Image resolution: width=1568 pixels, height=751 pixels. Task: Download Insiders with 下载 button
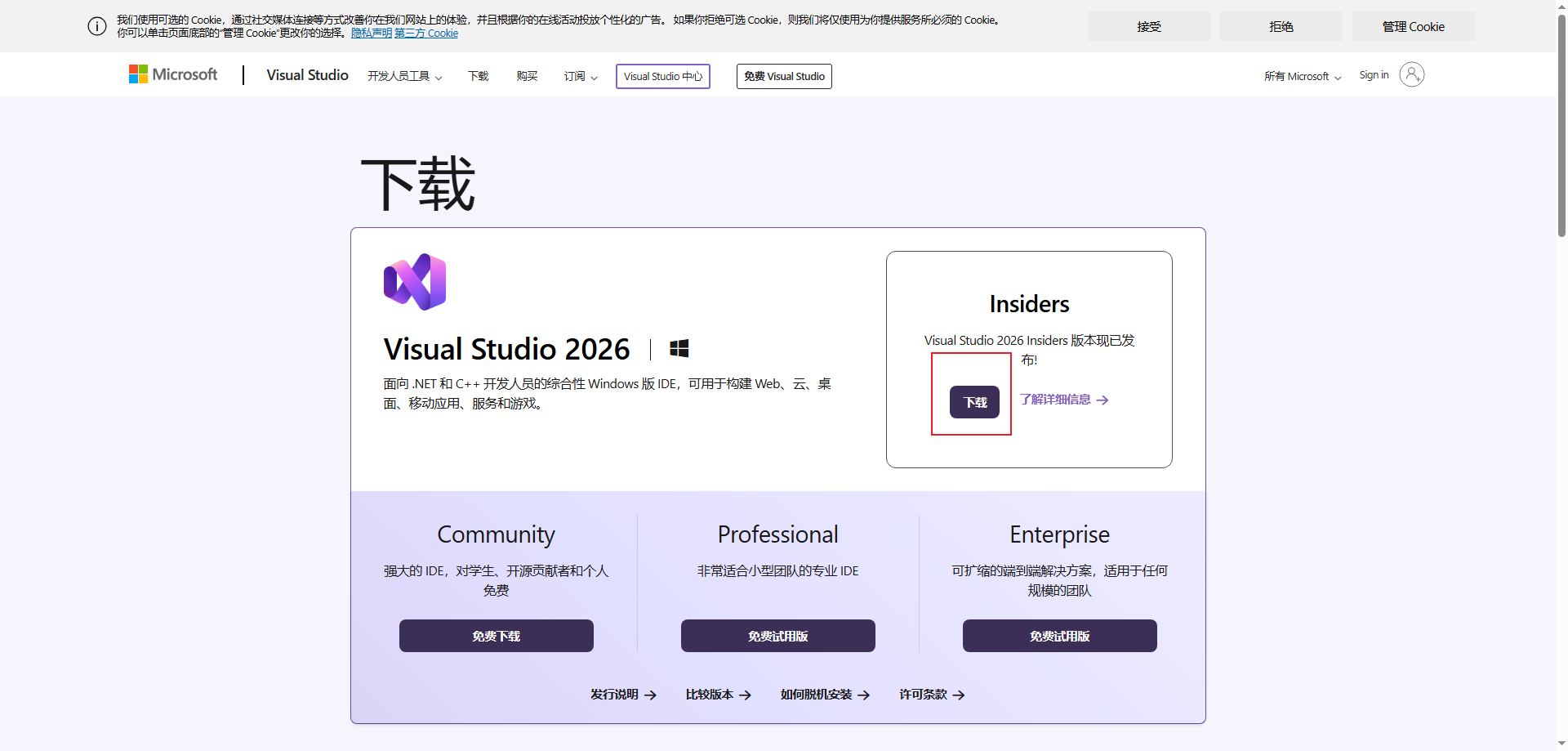(x=974, y=402)
